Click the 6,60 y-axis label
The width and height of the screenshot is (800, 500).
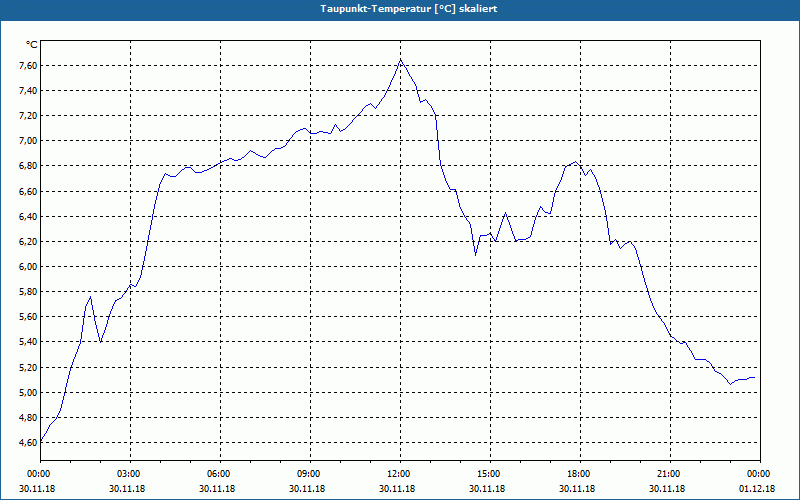click(28, 192)
